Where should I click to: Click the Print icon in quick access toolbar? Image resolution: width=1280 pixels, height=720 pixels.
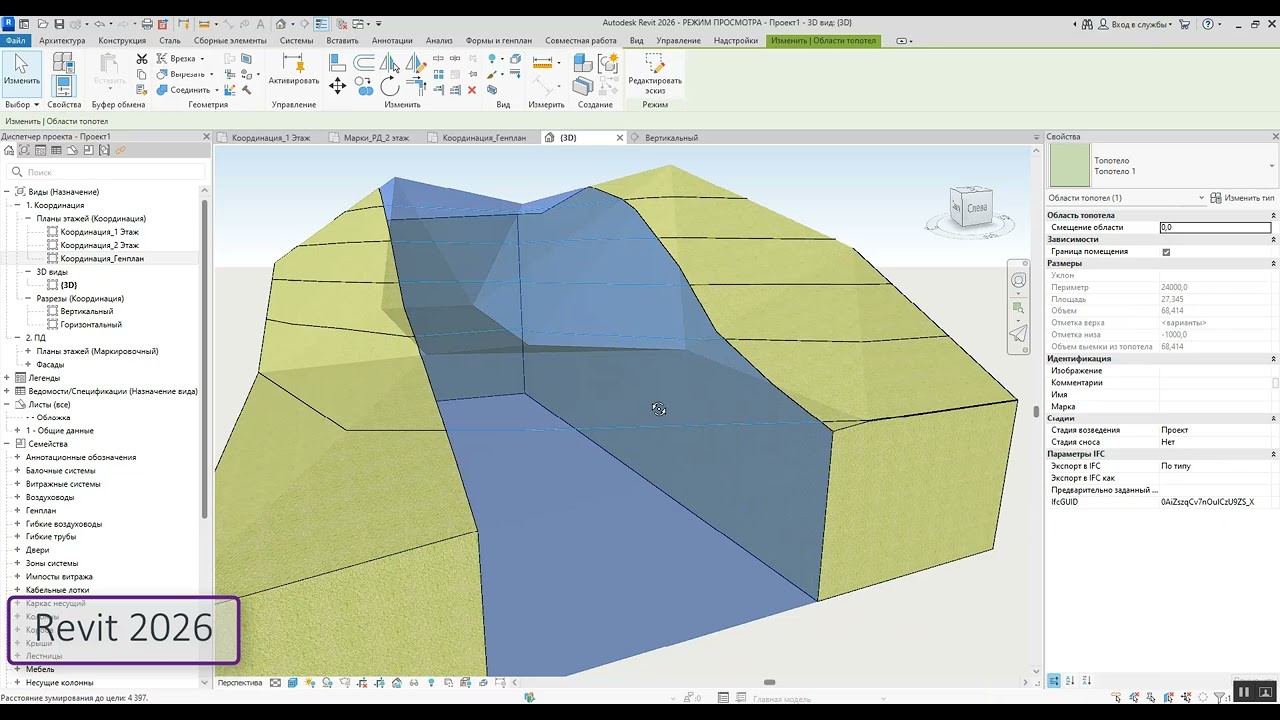coord(147,24)
